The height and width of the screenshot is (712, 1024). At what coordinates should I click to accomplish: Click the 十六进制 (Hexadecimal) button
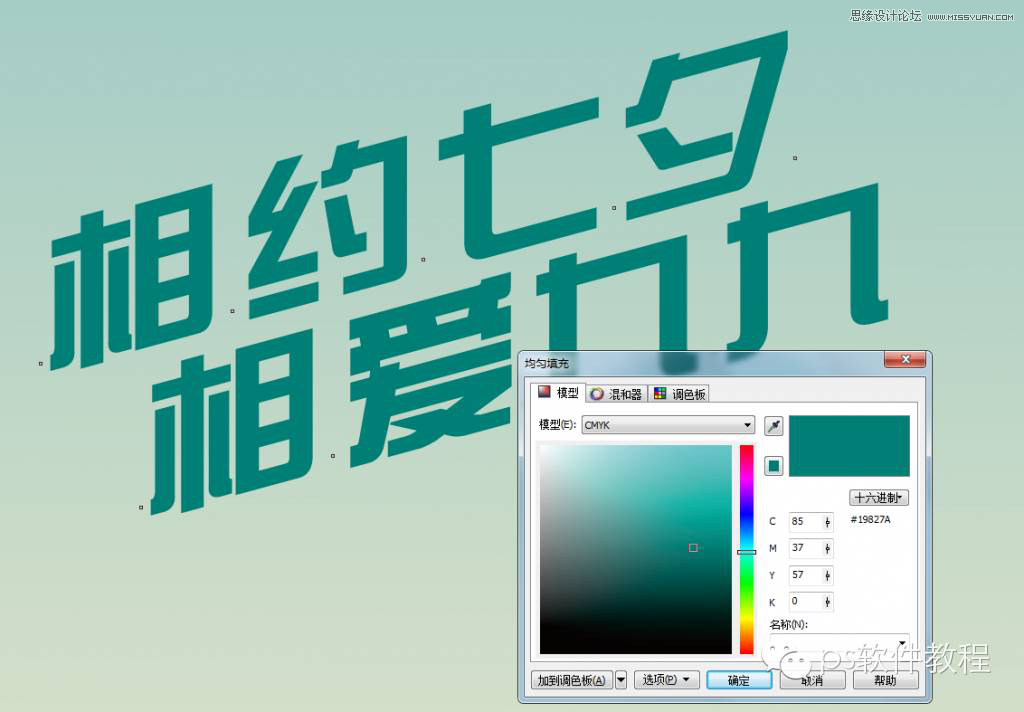[878, 497]
